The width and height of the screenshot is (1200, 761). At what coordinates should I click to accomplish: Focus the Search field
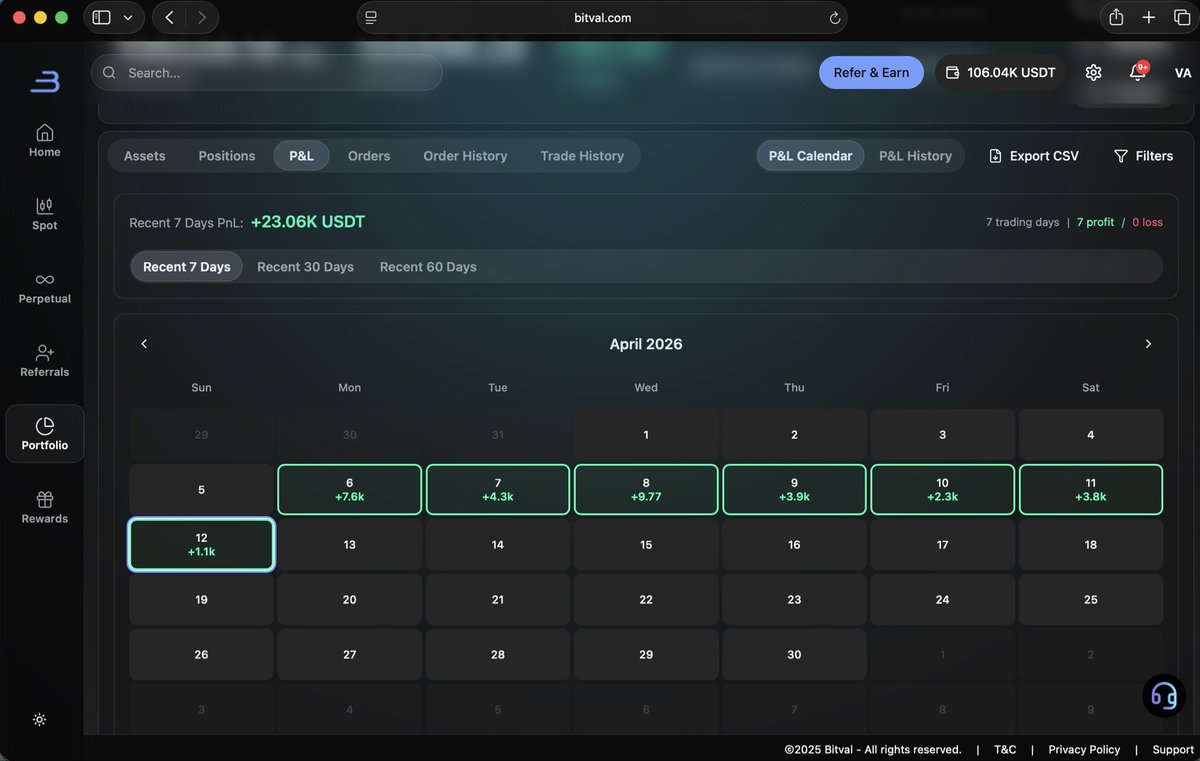pos(267,73)
